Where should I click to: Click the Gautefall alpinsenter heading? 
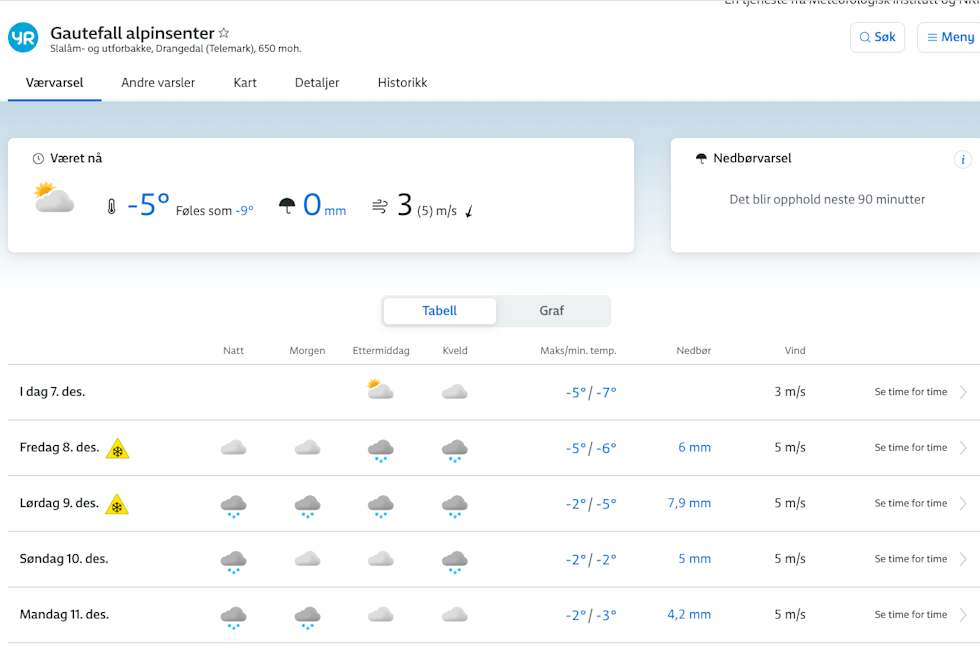coord(132,33)
